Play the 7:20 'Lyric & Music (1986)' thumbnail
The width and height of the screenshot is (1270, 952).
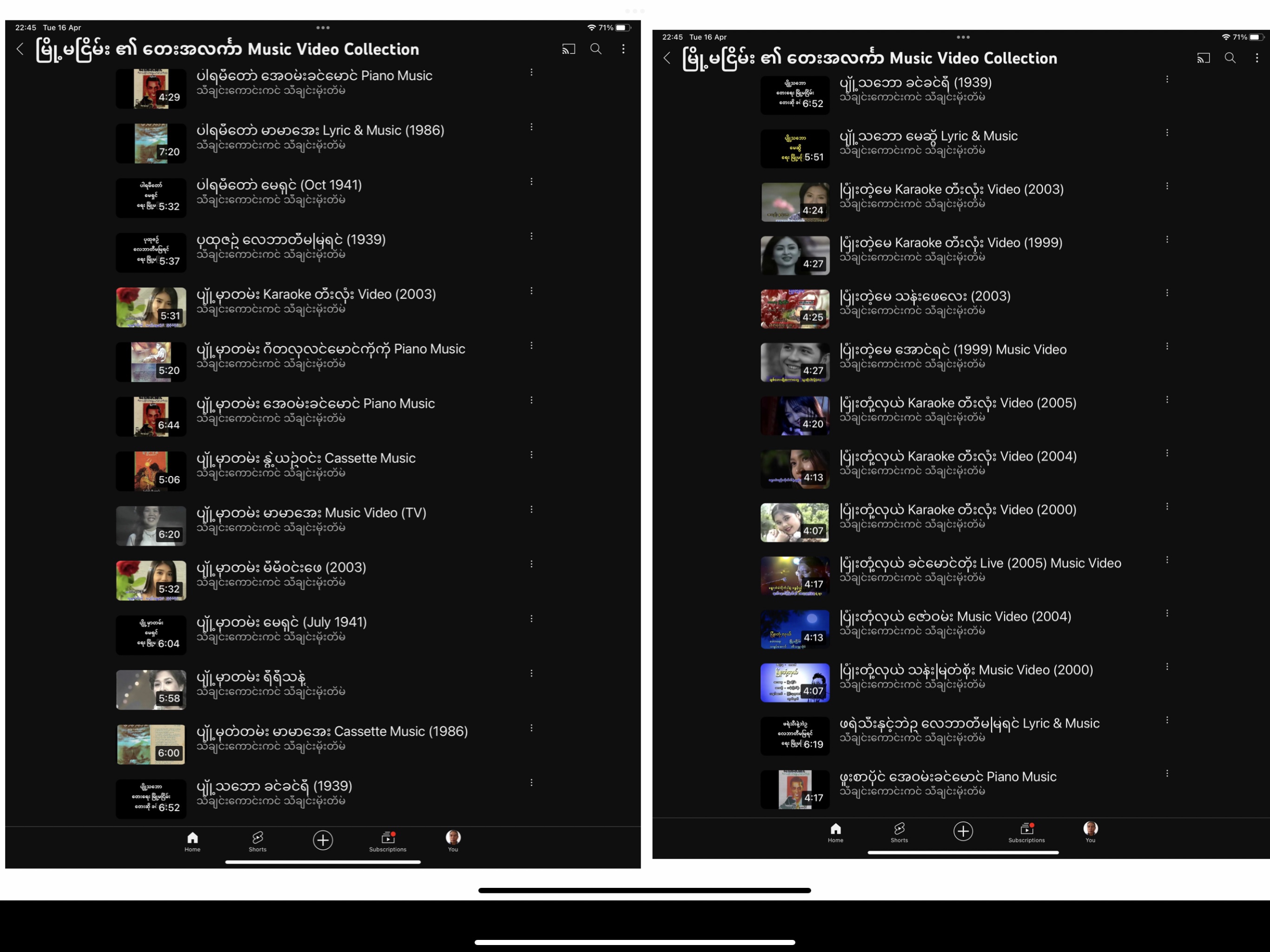(x=151, y=144)
